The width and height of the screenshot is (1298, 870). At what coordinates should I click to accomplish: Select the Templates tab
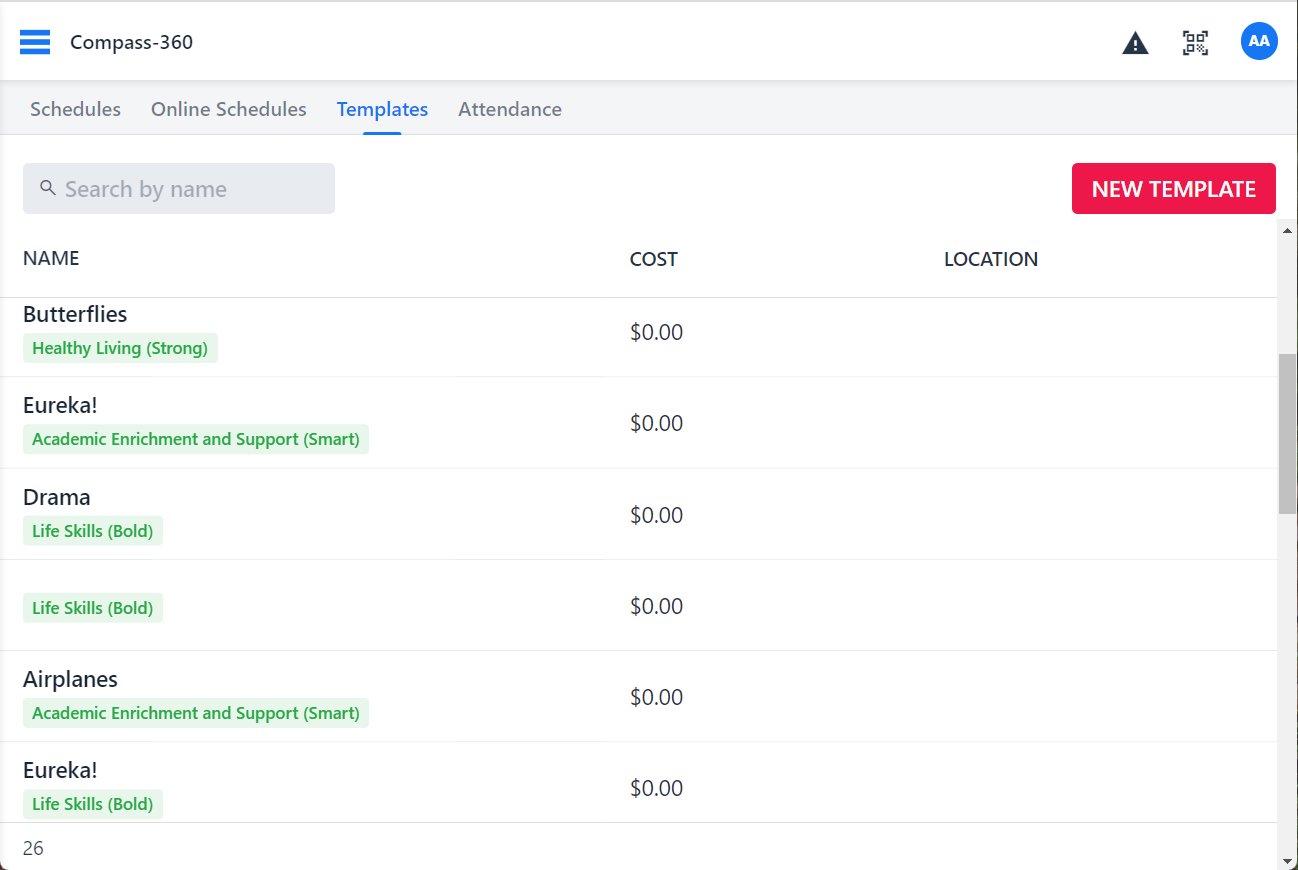point(382,109)
